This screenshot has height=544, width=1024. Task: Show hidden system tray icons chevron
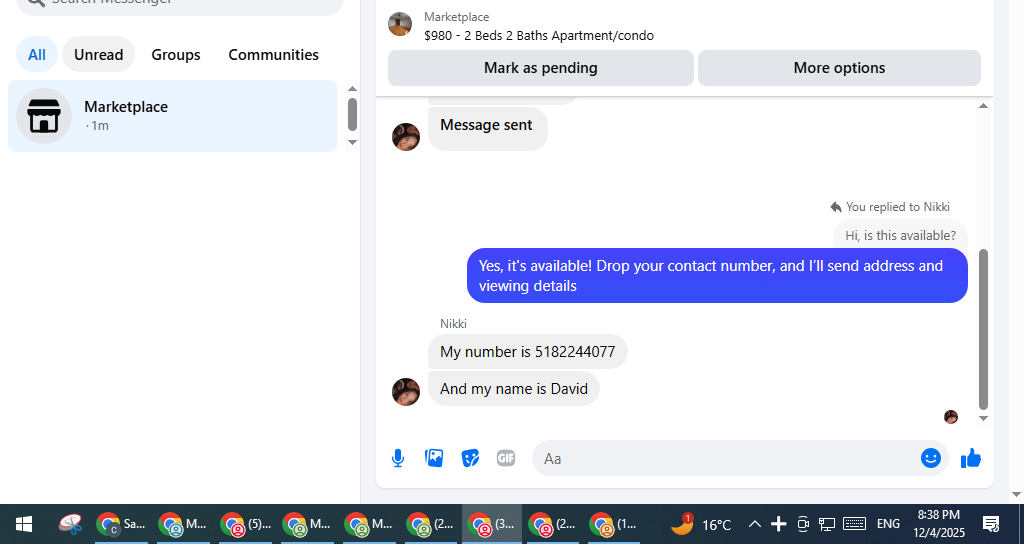(754, 524)
